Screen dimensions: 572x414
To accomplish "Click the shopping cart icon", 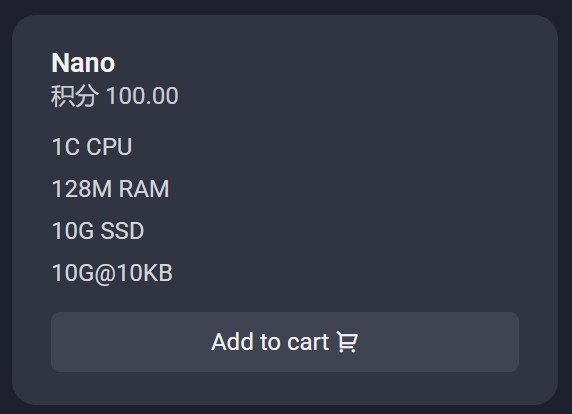I will coord(347,342).
